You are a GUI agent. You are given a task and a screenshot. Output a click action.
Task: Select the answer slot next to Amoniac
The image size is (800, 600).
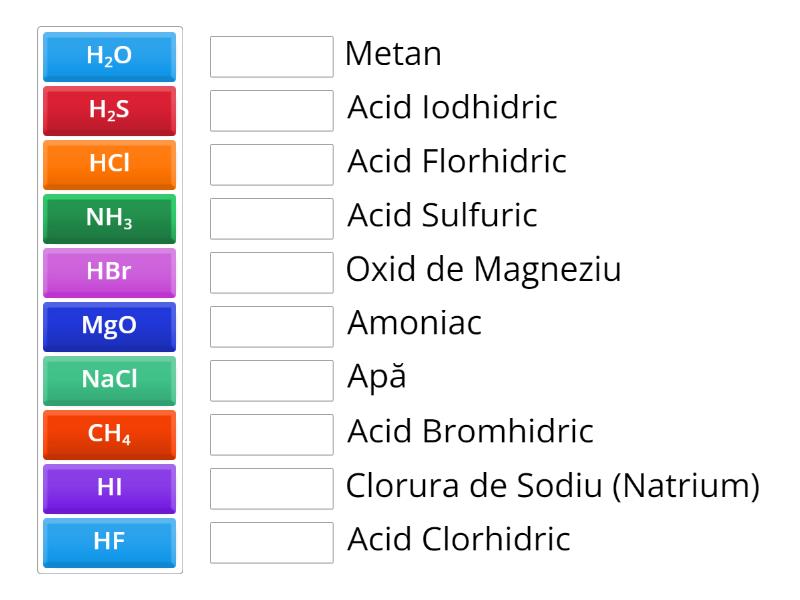coord(272,327)
